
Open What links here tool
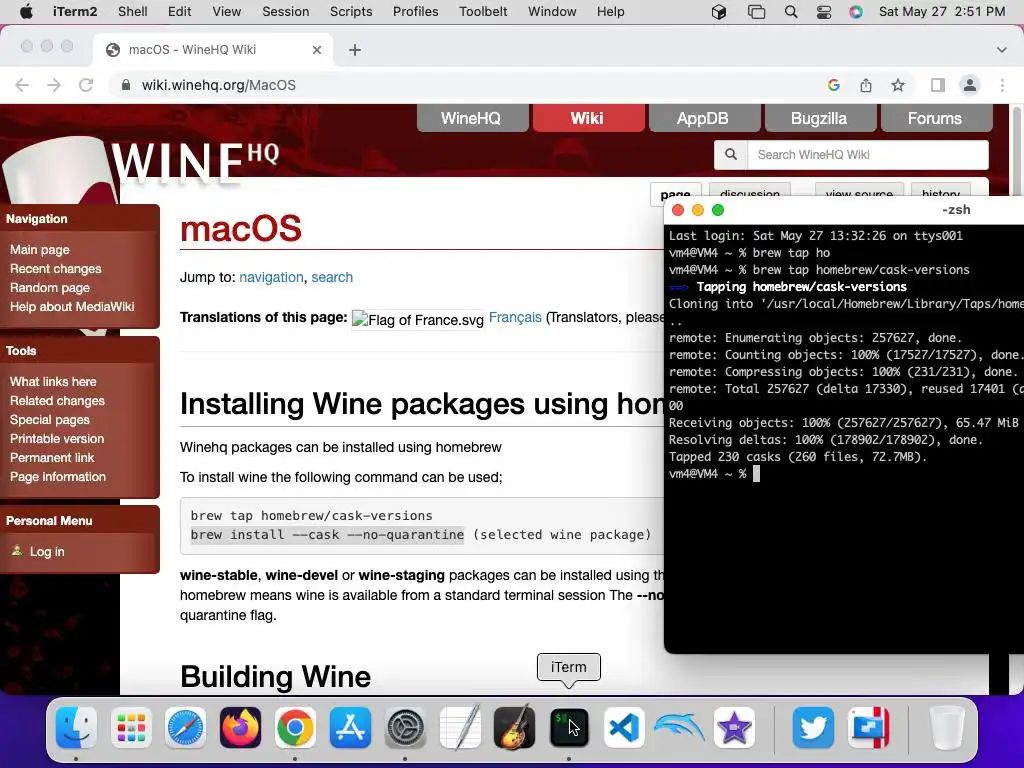(x=53, y=381)
